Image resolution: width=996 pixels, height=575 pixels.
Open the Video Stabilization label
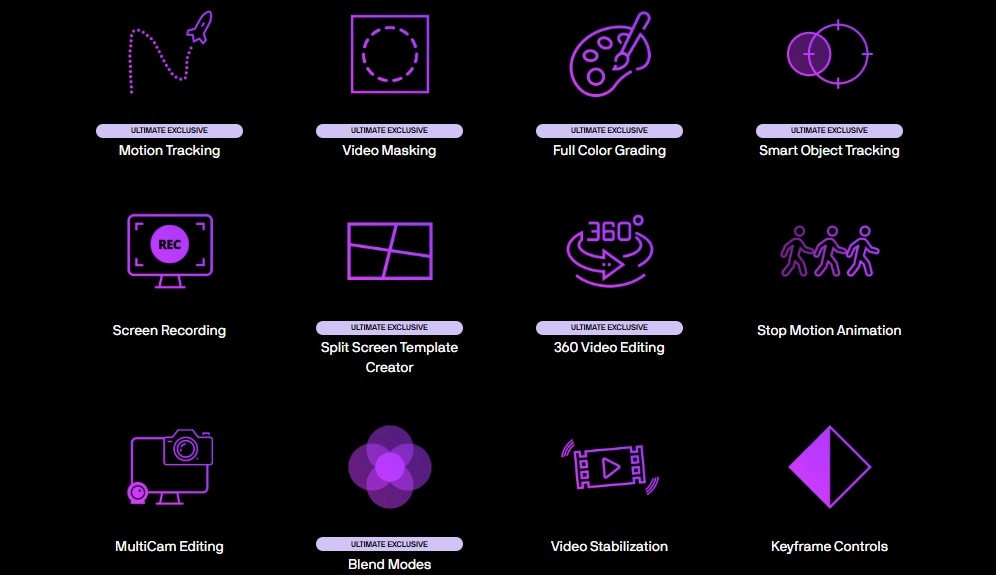pyautogui.click(x=609, y=546)
